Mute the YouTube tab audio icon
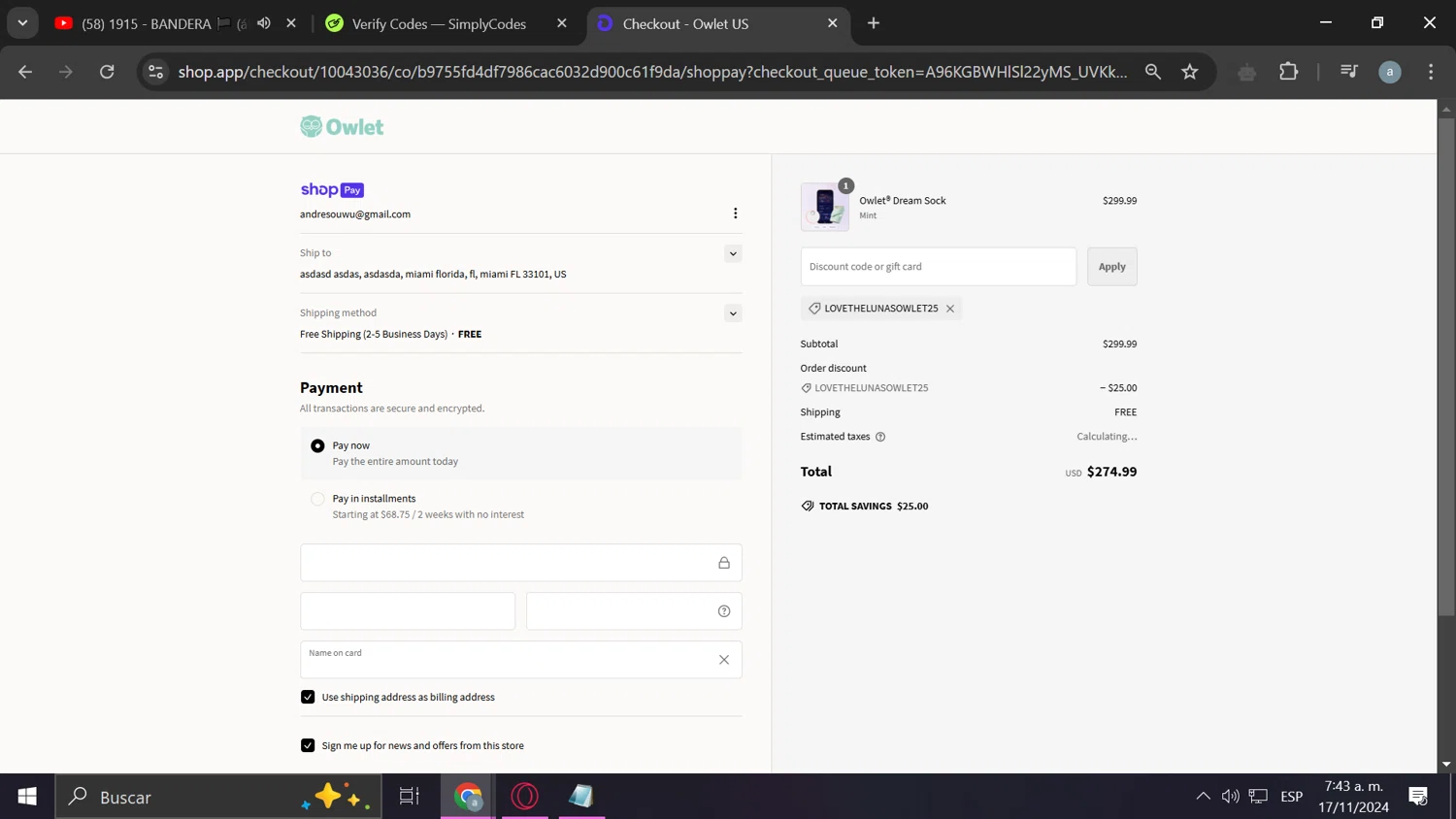This screenshot has width=1456, height=819. coord(264,23)
